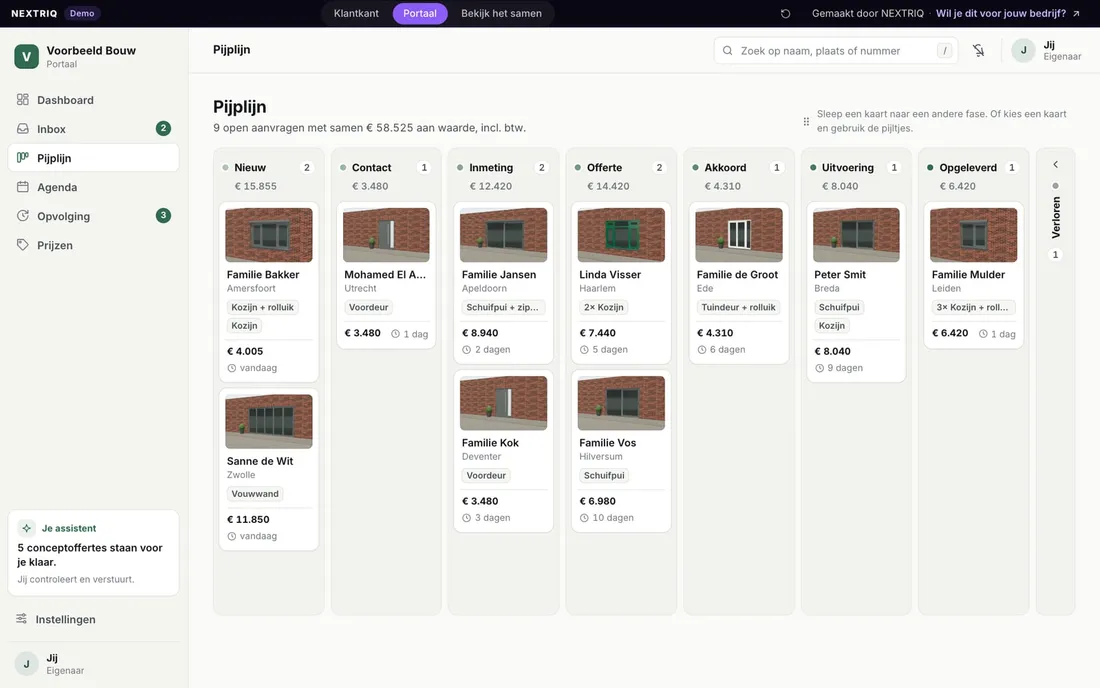
Task: Open the Bekijk het samen tab
Action: point(501,13)
